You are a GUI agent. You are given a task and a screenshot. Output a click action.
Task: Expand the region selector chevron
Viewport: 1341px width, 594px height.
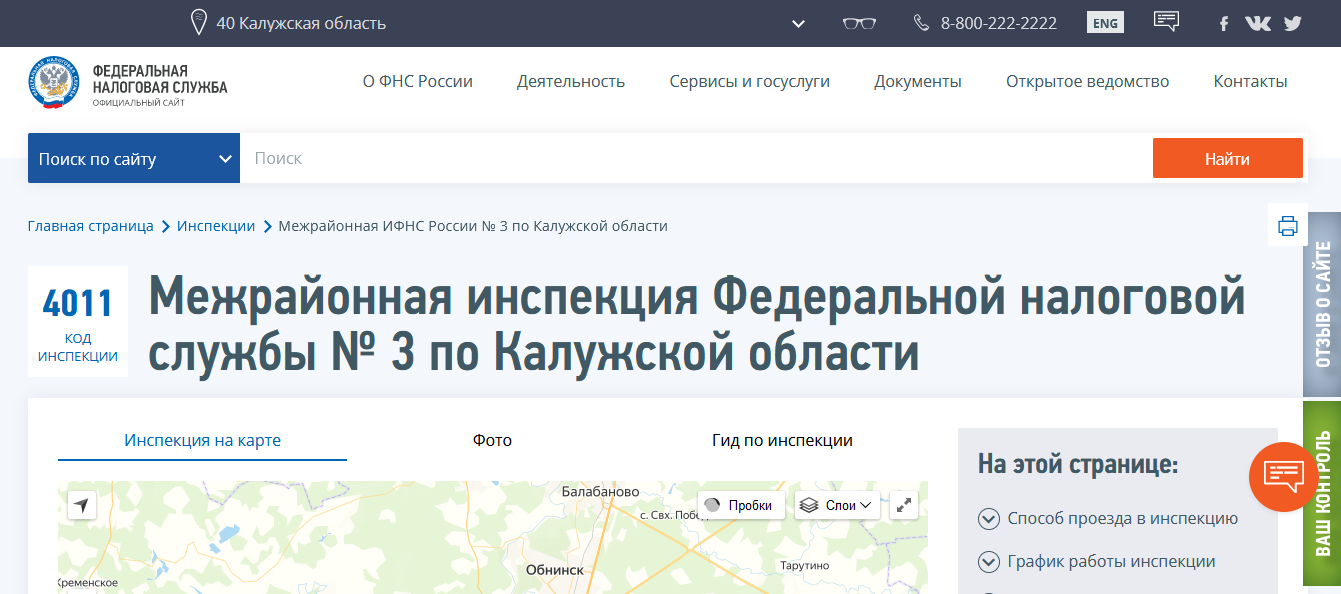pos(798,23)
